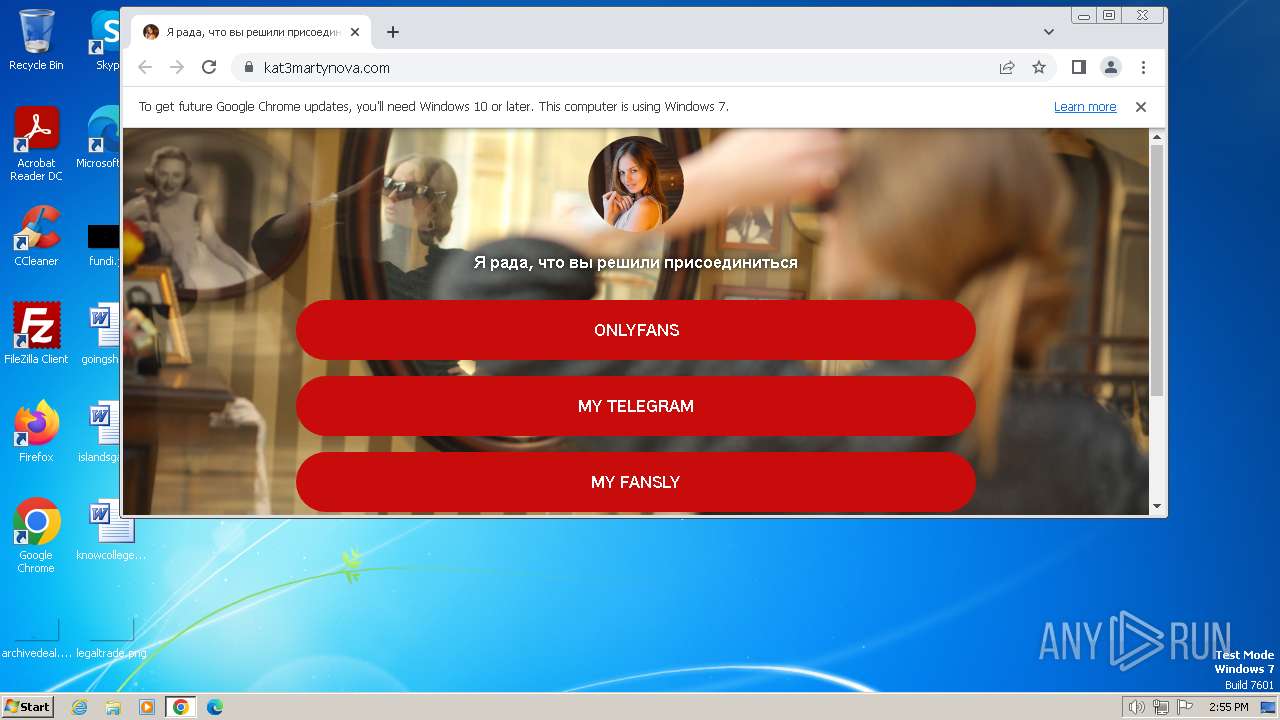Open the CCleaner desktop icon
Screen dimensions: 1280x720
click(36, 236)
